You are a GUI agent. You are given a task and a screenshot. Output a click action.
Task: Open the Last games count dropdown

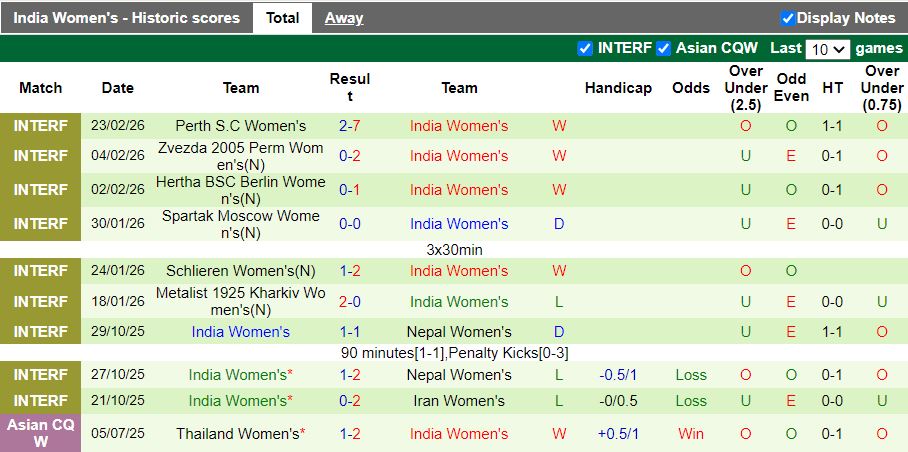[828, 49]
